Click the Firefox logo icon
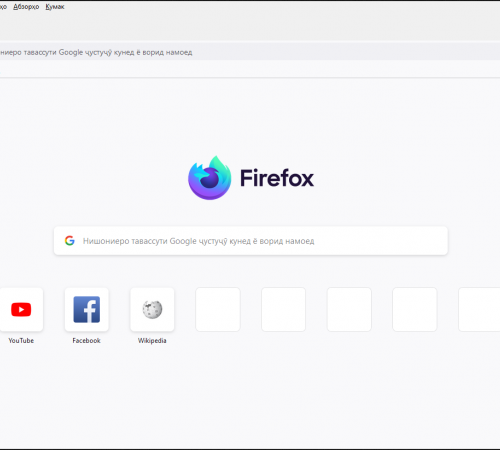Viewport: 500px width, 450px height. click(x=209, y=178)
